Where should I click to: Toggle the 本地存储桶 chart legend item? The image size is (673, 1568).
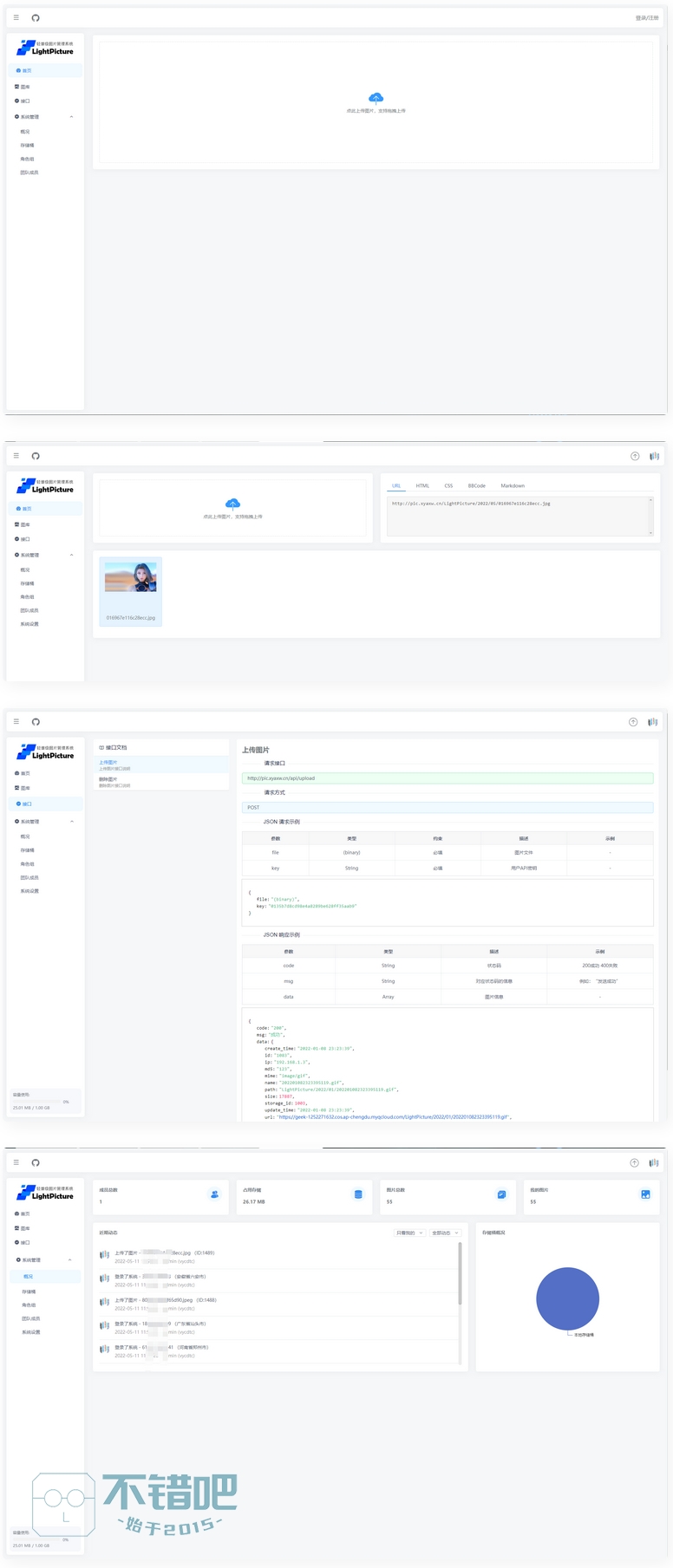[581, 1335]
